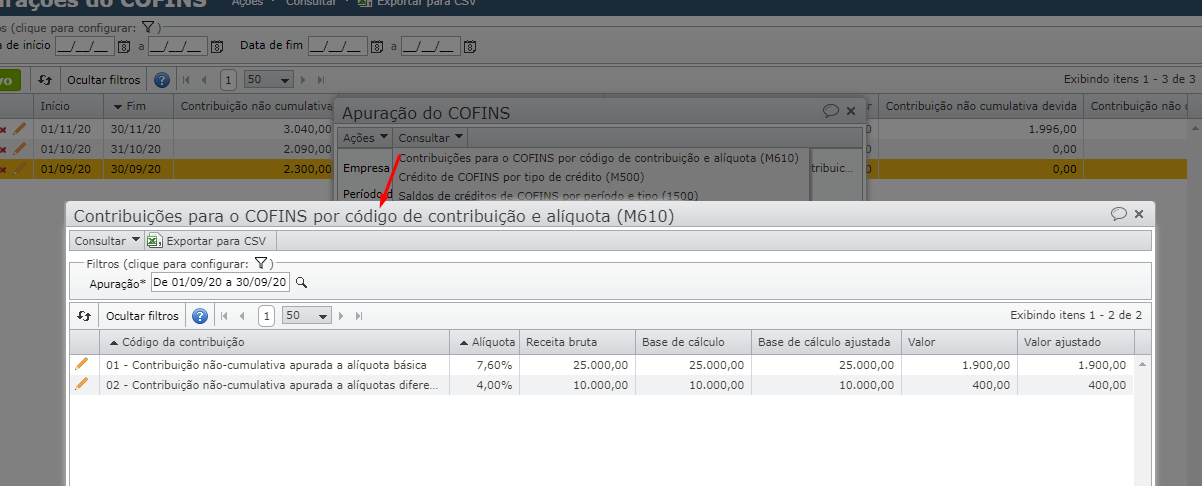Open calendar for first Data de início field
The height and width of the screenshot is (486, 1202).
pos(124,46)
